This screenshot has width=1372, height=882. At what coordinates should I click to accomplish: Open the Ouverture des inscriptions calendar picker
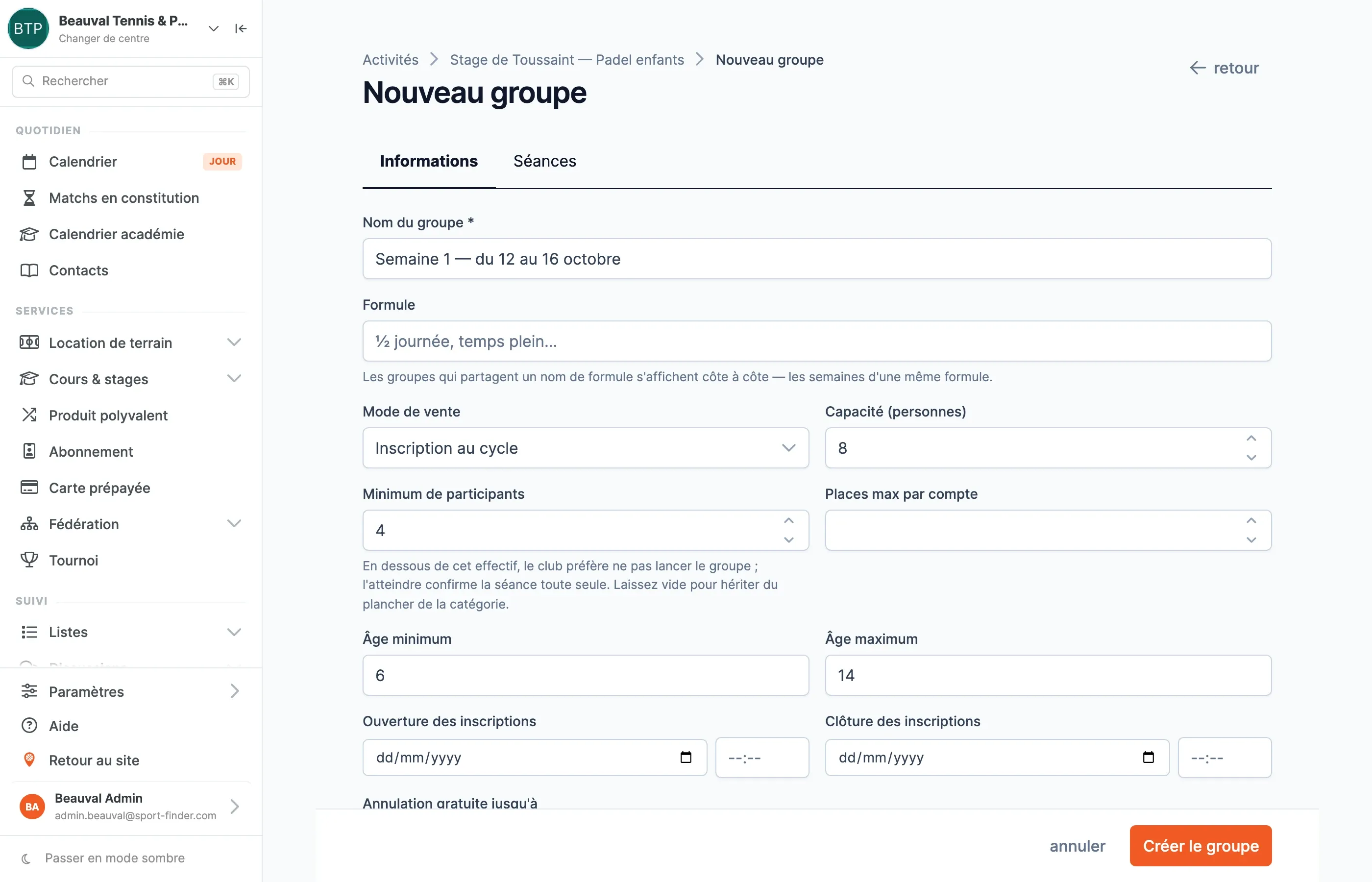click(x=686, y=757)
